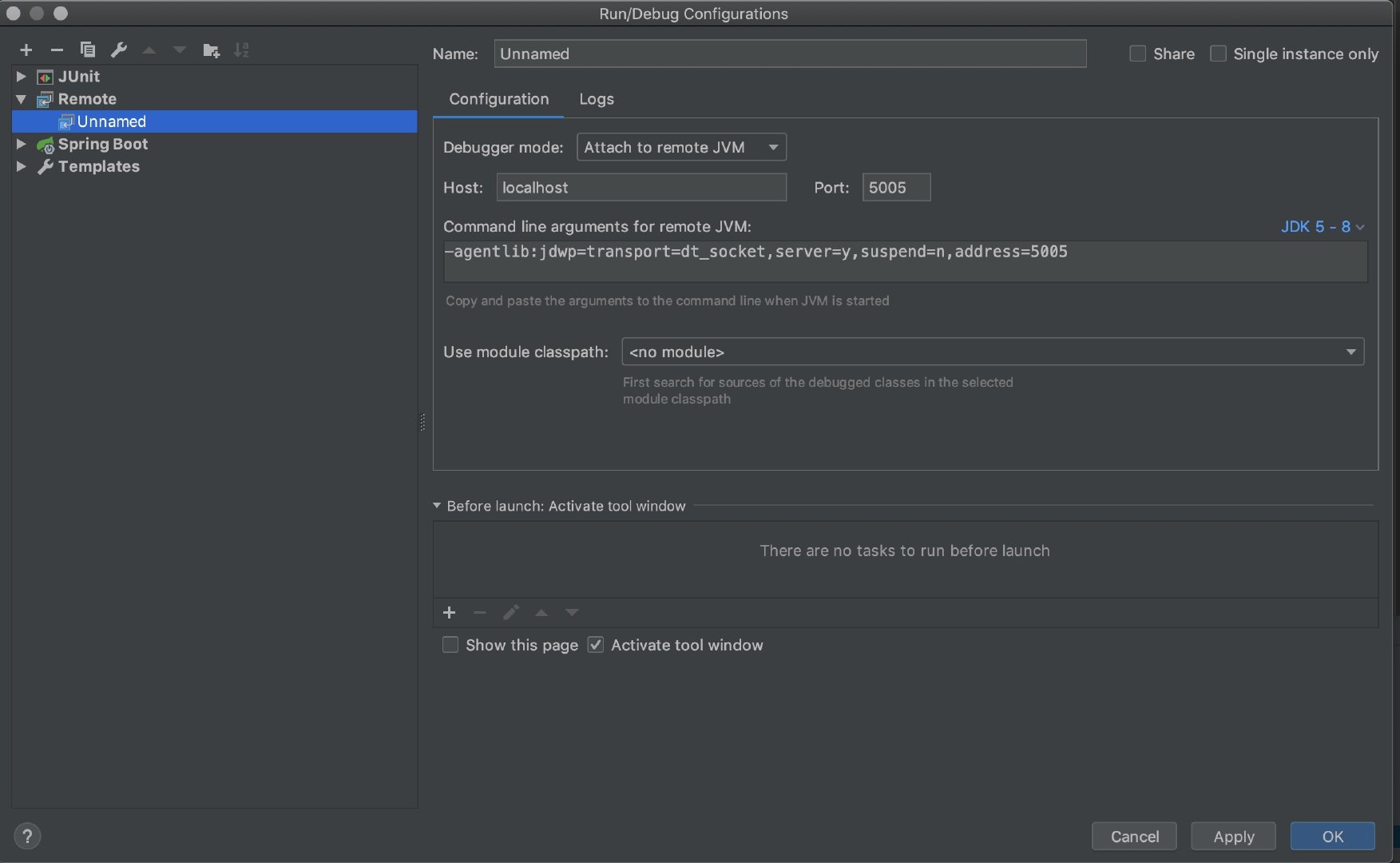The width and height of the screenshot is (1400, 863).
Task: Open the Debugger mode dropdown
Action: [681, 147]
